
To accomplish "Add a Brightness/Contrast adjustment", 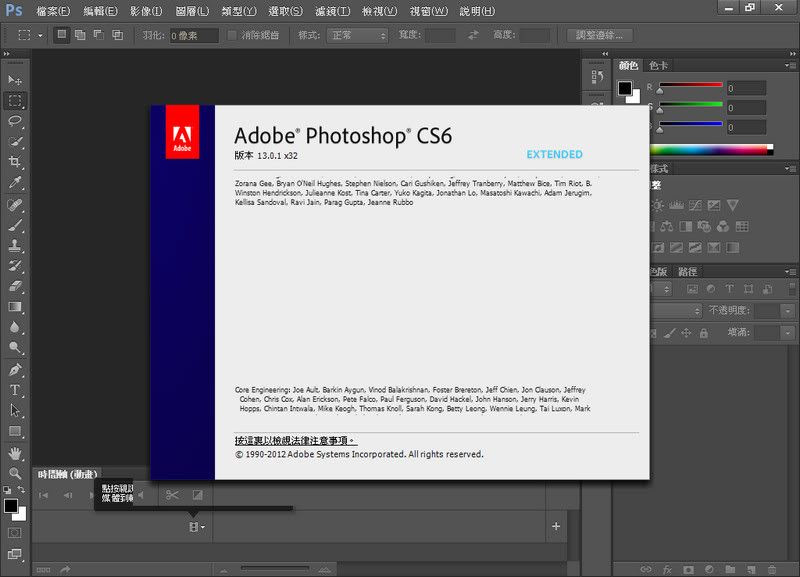I will [x=658, y=205].
